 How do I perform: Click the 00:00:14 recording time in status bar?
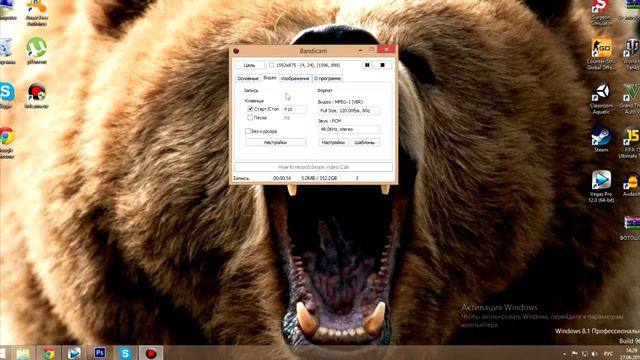[x=282, y=178]
